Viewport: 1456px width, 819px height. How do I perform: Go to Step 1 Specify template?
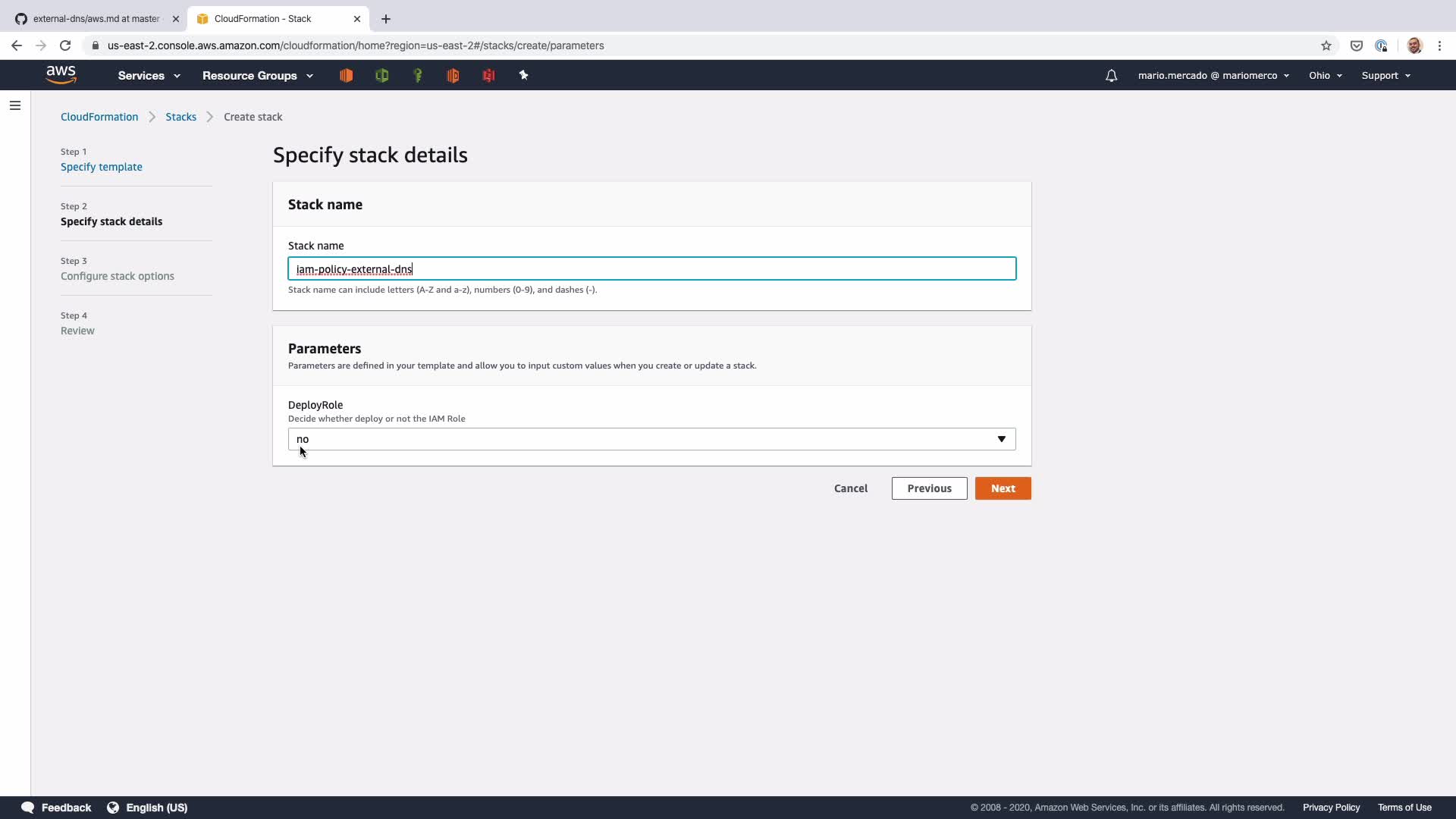coord(101,167)
